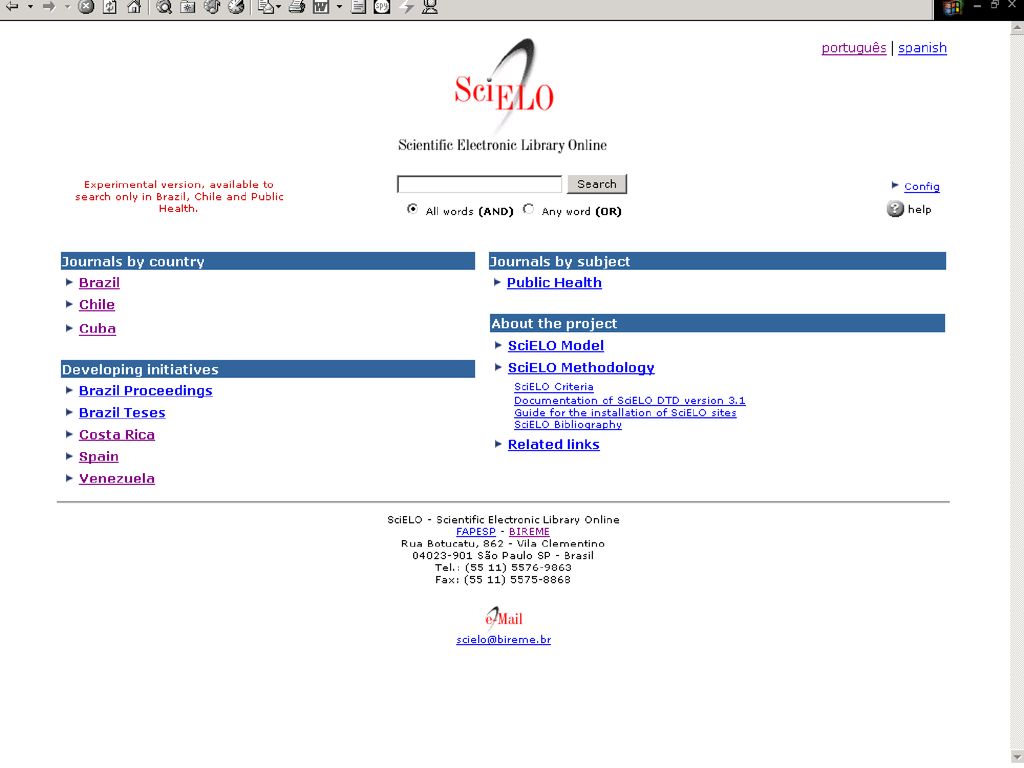Viewport: 1024px width, 768px height.
Task: Click the browser Back arrow
Action: (x=12, y=7)
